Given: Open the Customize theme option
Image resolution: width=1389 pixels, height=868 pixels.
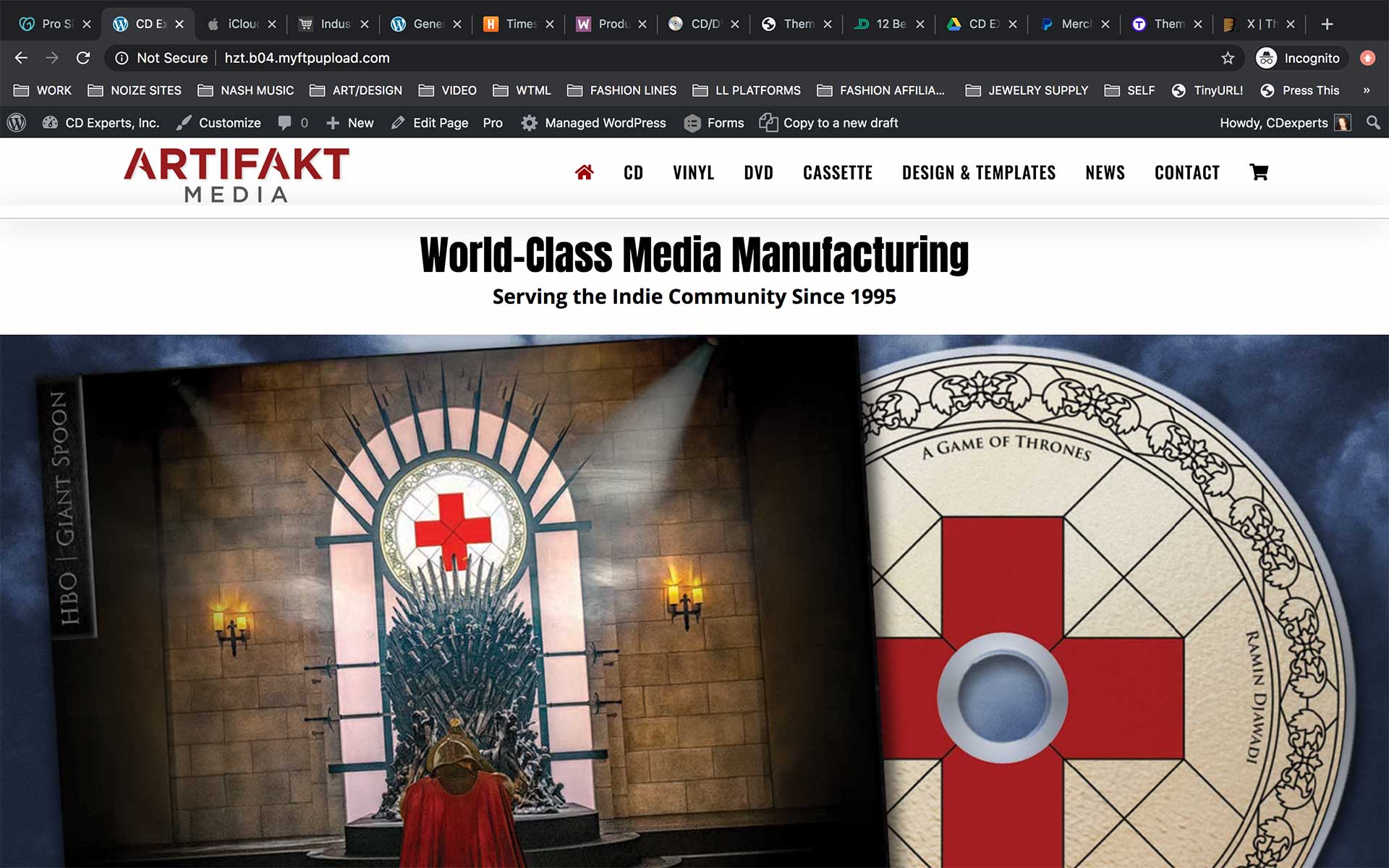Looking at the screenshot, I should click(x=218, y=123).
